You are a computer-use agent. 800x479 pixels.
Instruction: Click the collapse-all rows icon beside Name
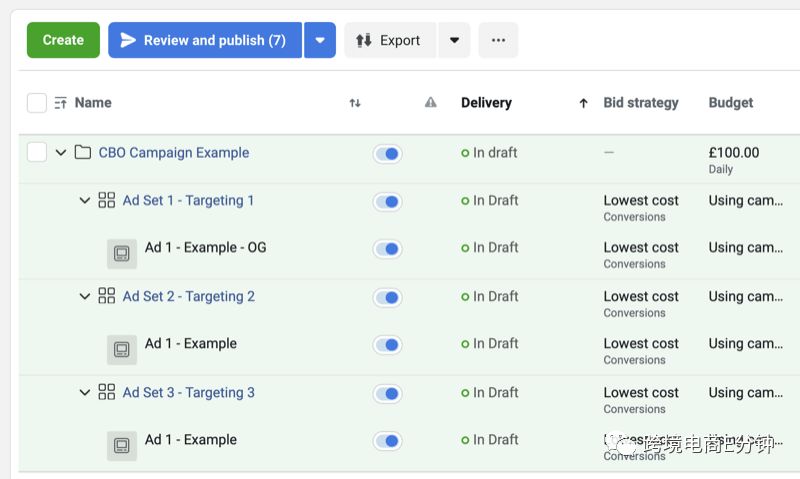point(61,103)
